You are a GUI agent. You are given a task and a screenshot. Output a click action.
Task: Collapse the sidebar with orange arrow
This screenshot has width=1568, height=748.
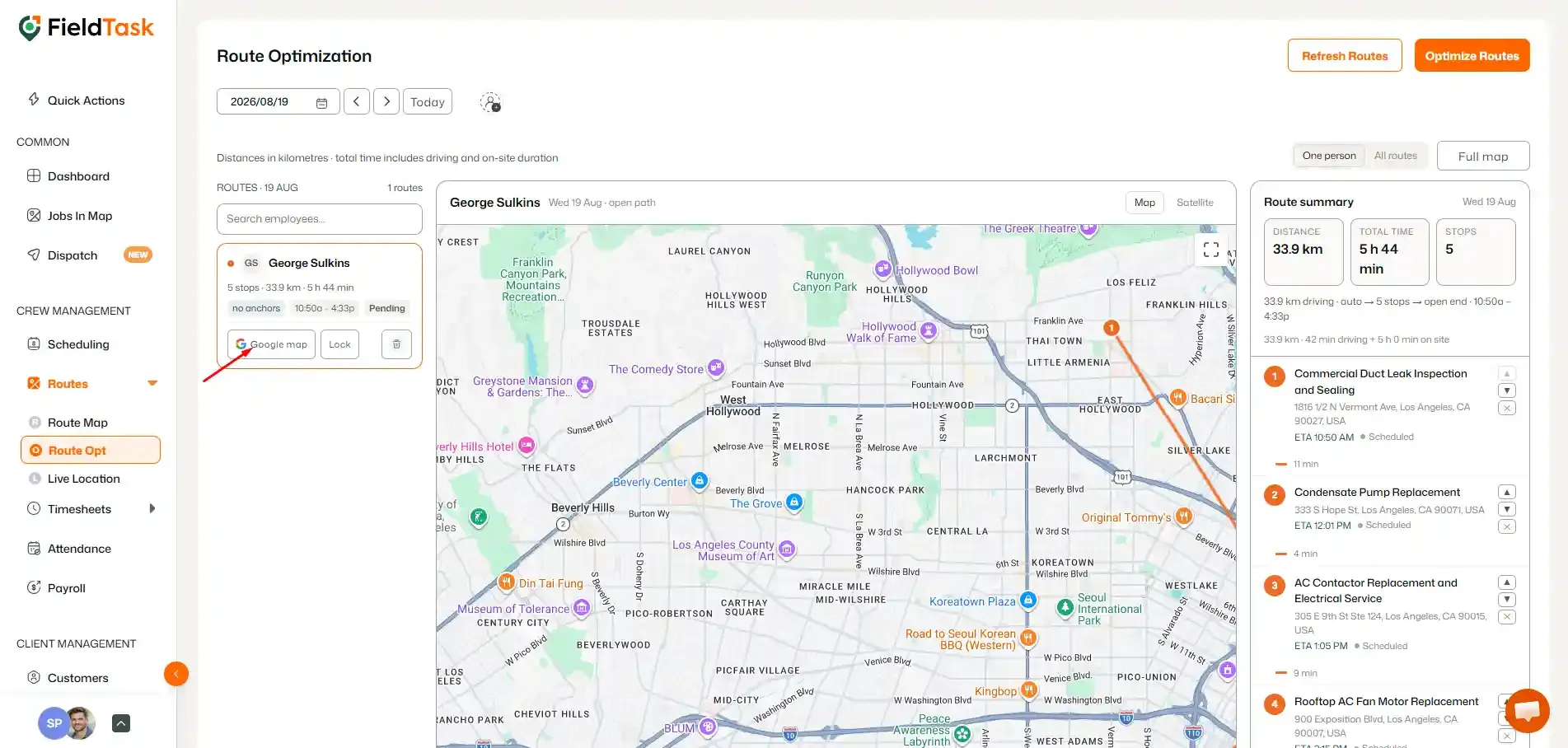[x=176, y=674]
